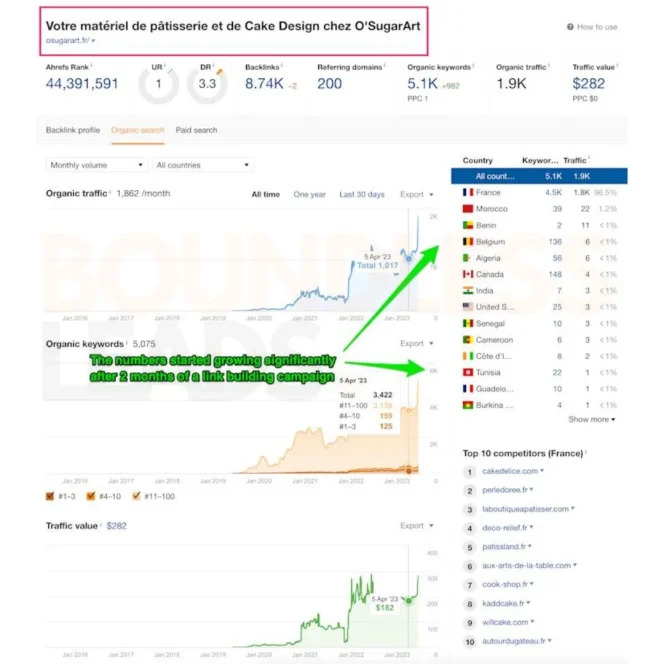Click the UR score gauge
This screenshot has width=664, height=664.
pyautogui.click(x=158, y=84)
